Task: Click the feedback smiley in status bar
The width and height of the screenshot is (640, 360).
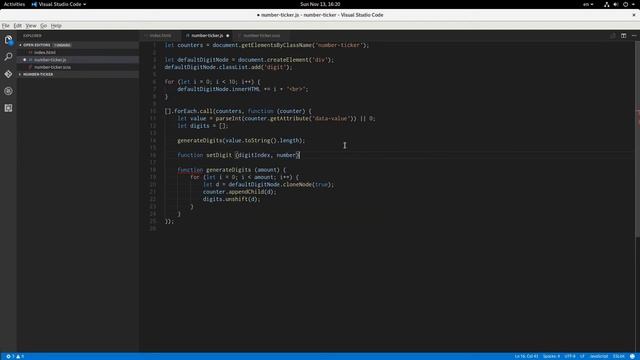Action: (x=632, y=356)
